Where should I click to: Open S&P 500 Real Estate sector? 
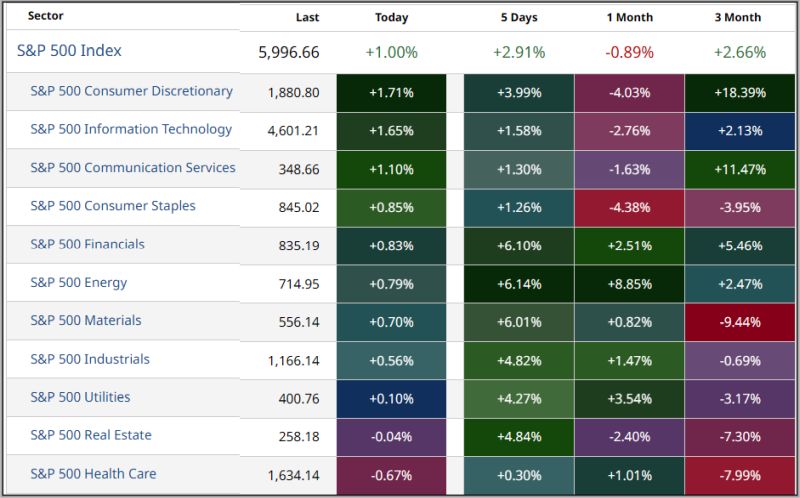(90, 436)
